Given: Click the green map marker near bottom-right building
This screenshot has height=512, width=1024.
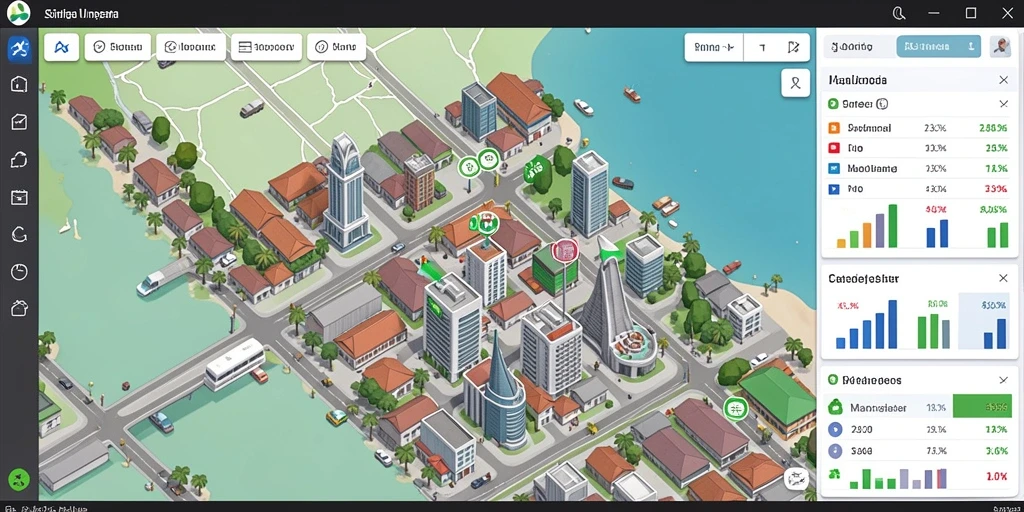Looking at the screenshot, I should [x=736, y=409].
